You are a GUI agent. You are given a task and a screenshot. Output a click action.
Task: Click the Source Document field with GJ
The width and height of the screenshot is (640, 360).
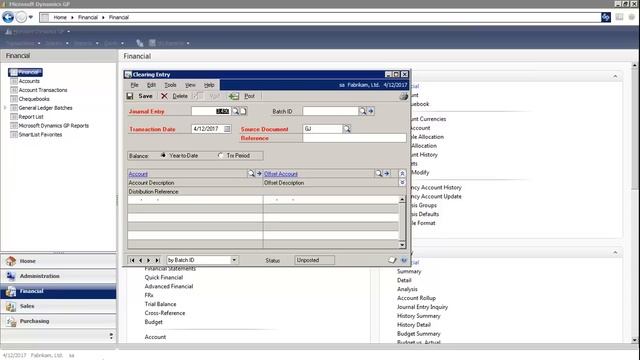[322, 129]
